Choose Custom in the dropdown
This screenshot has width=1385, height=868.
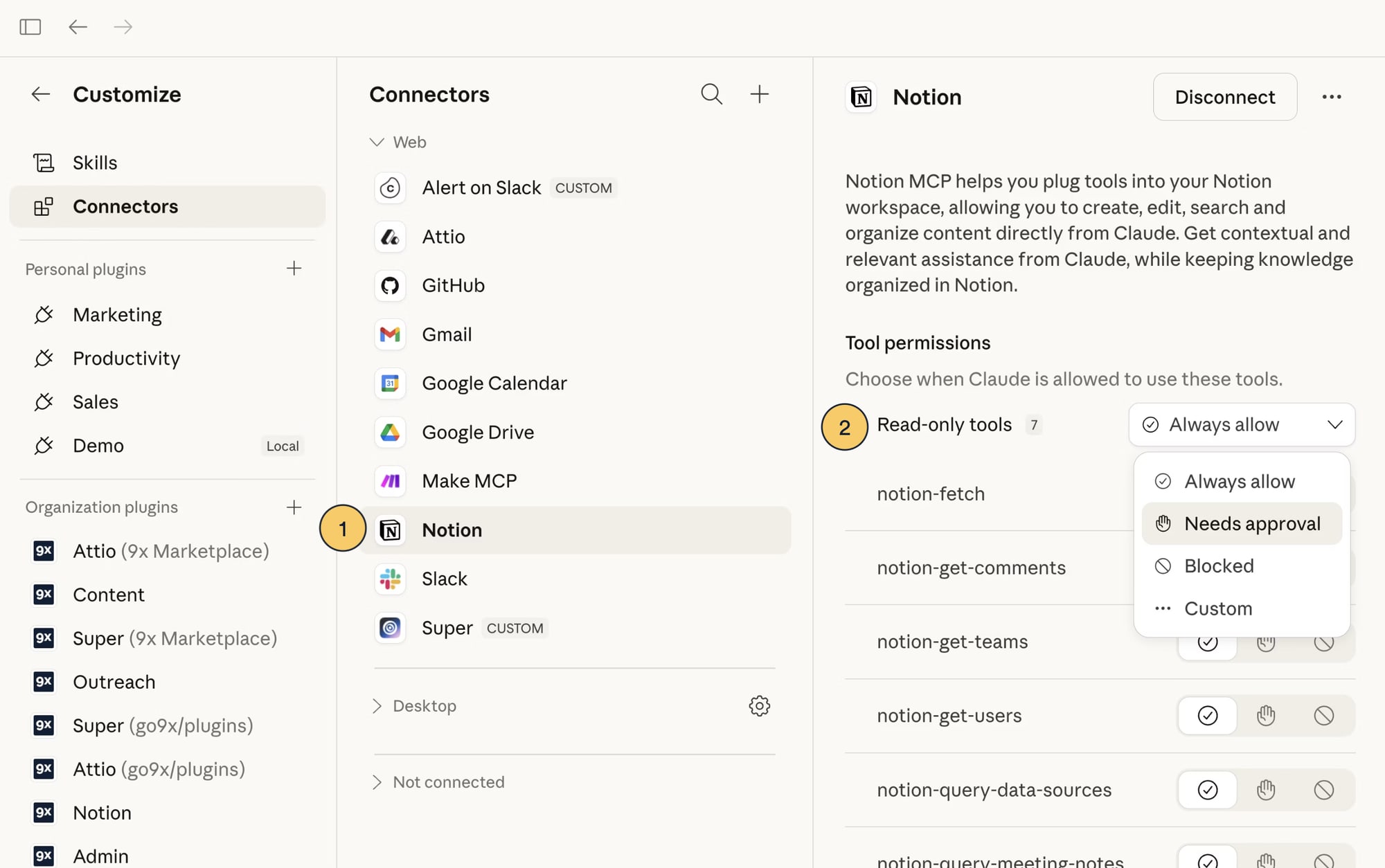pyautogui.click(x=1242, y=608)
